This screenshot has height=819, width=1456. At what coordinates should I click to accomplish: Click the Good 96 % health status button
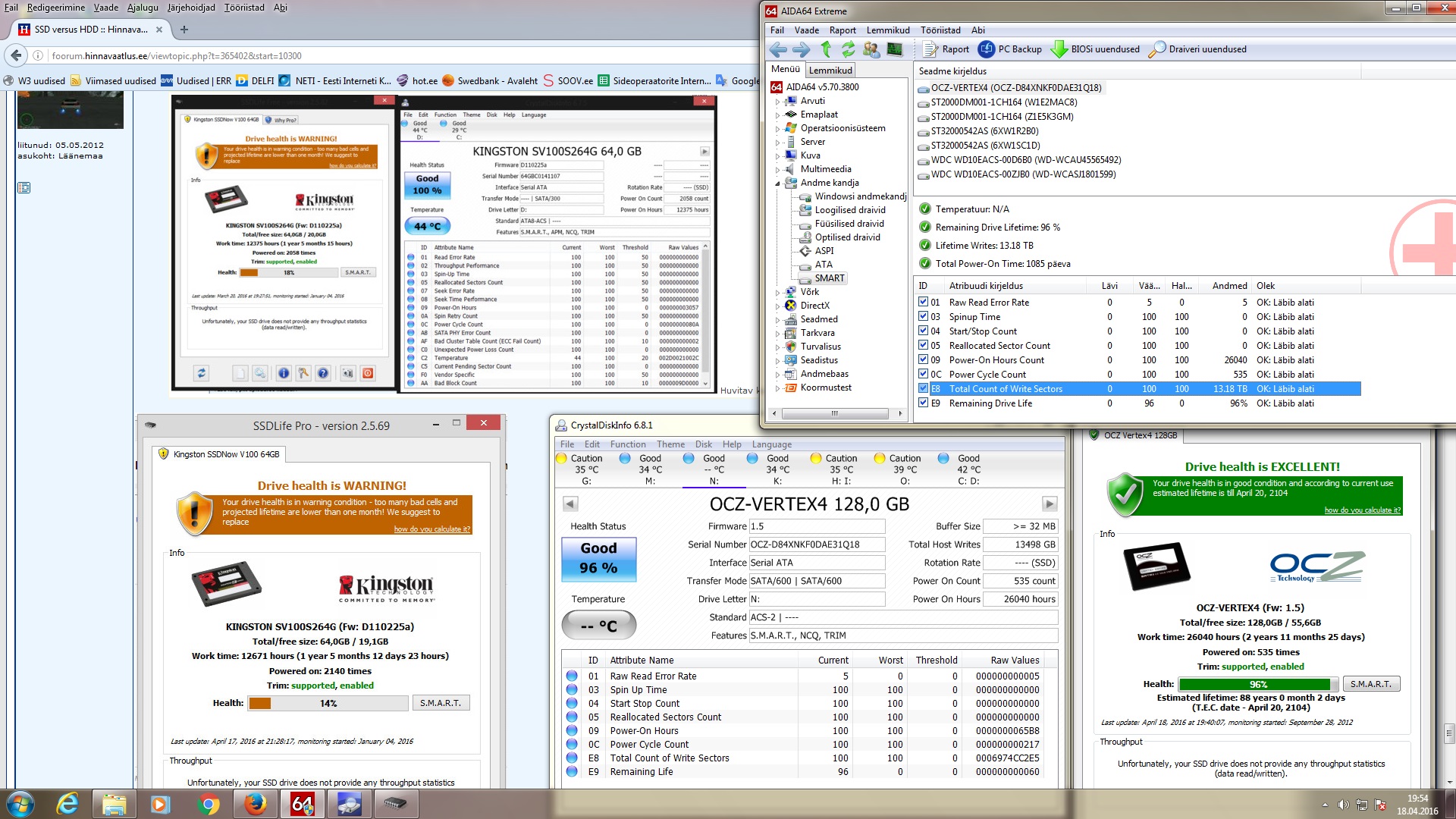pos(598,559)
